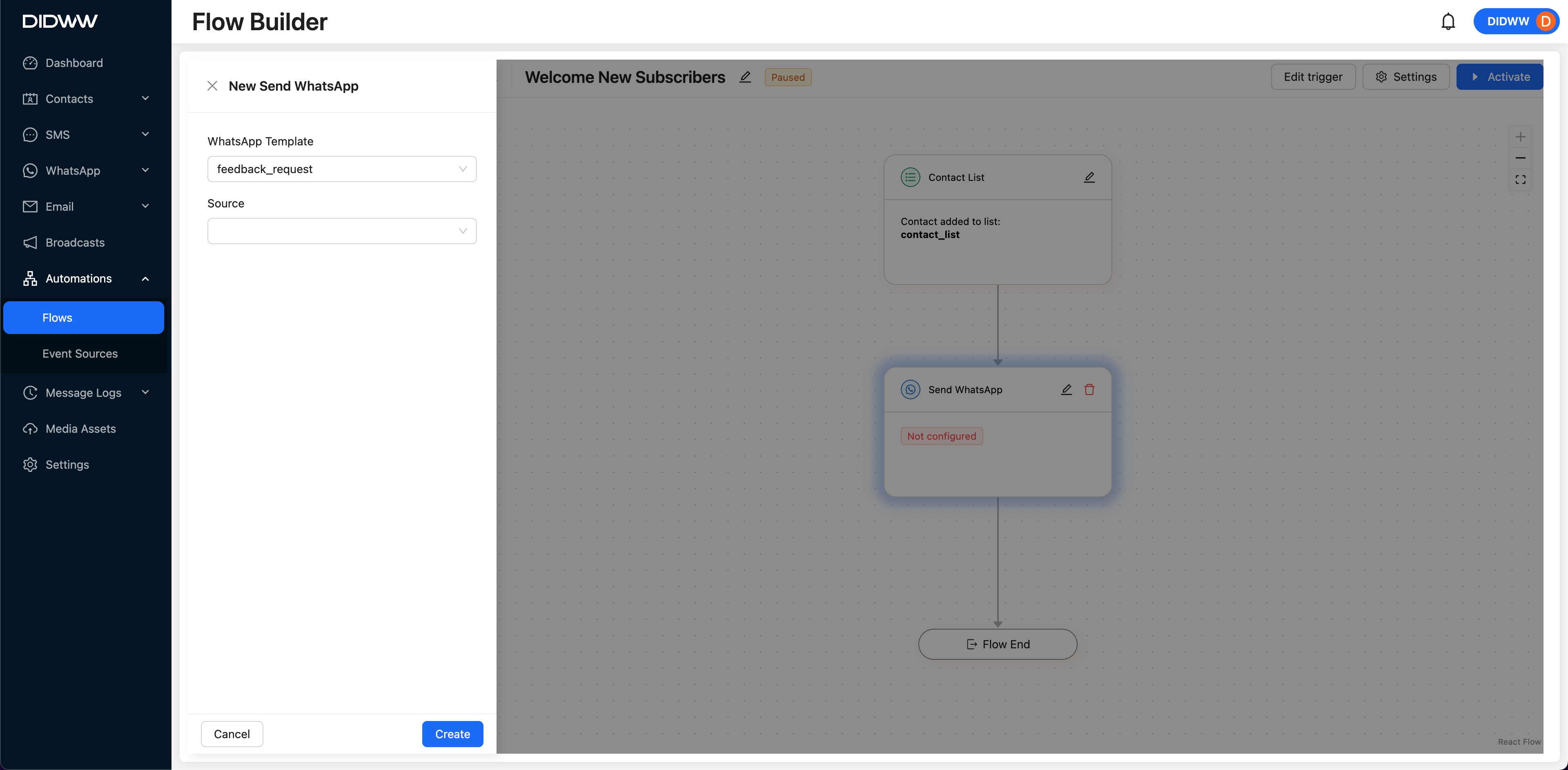Click the Contact List node edit pencil

[1089, 177]
